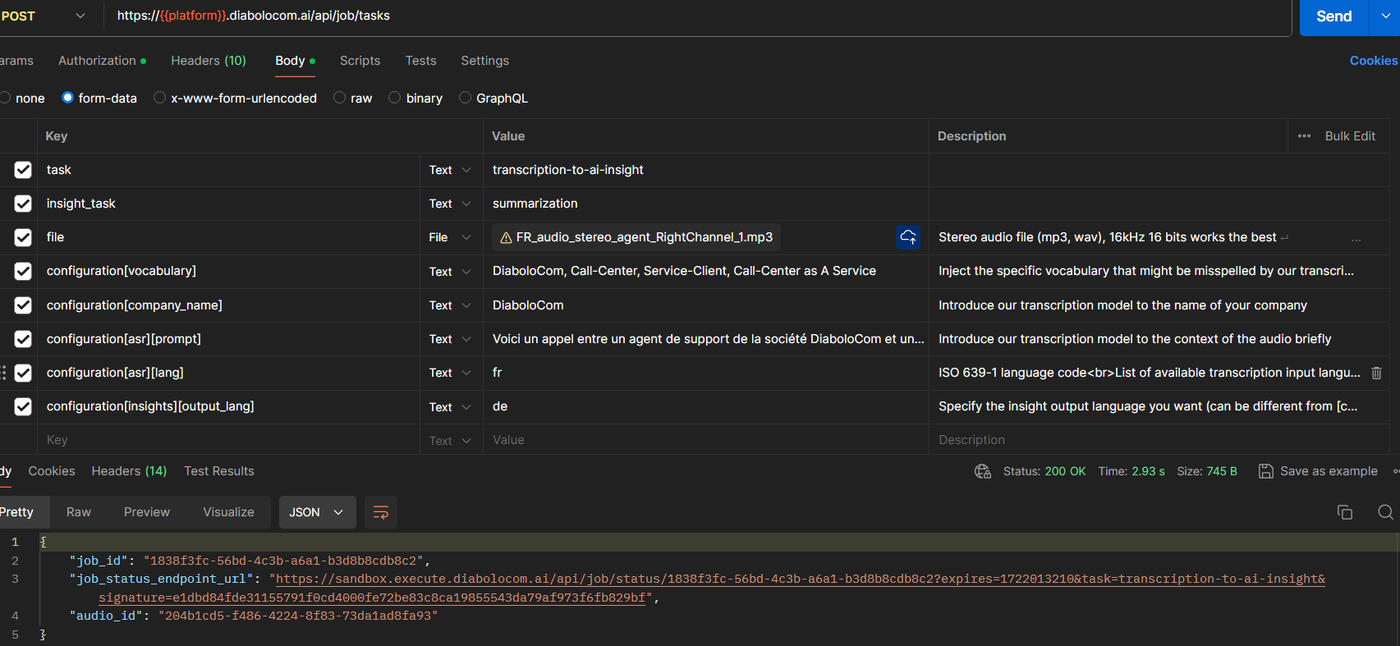1400x646 pixels.
Task: Delete the configuration[asr][lang] row with trash icon
Action: click(x=1376, y=373)
